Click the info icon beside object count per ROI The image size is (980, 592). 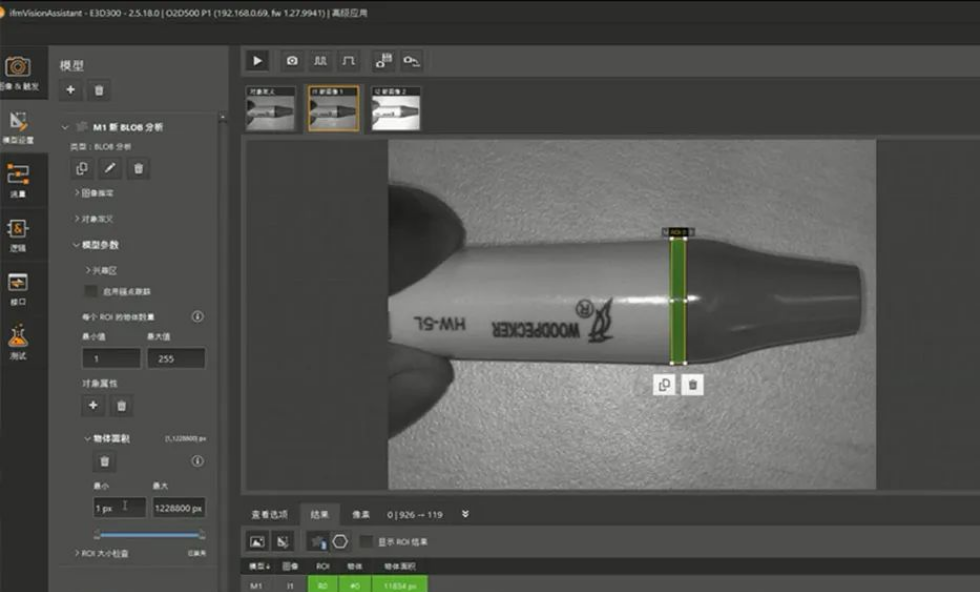pyautogui.click(x=197, y=317)
